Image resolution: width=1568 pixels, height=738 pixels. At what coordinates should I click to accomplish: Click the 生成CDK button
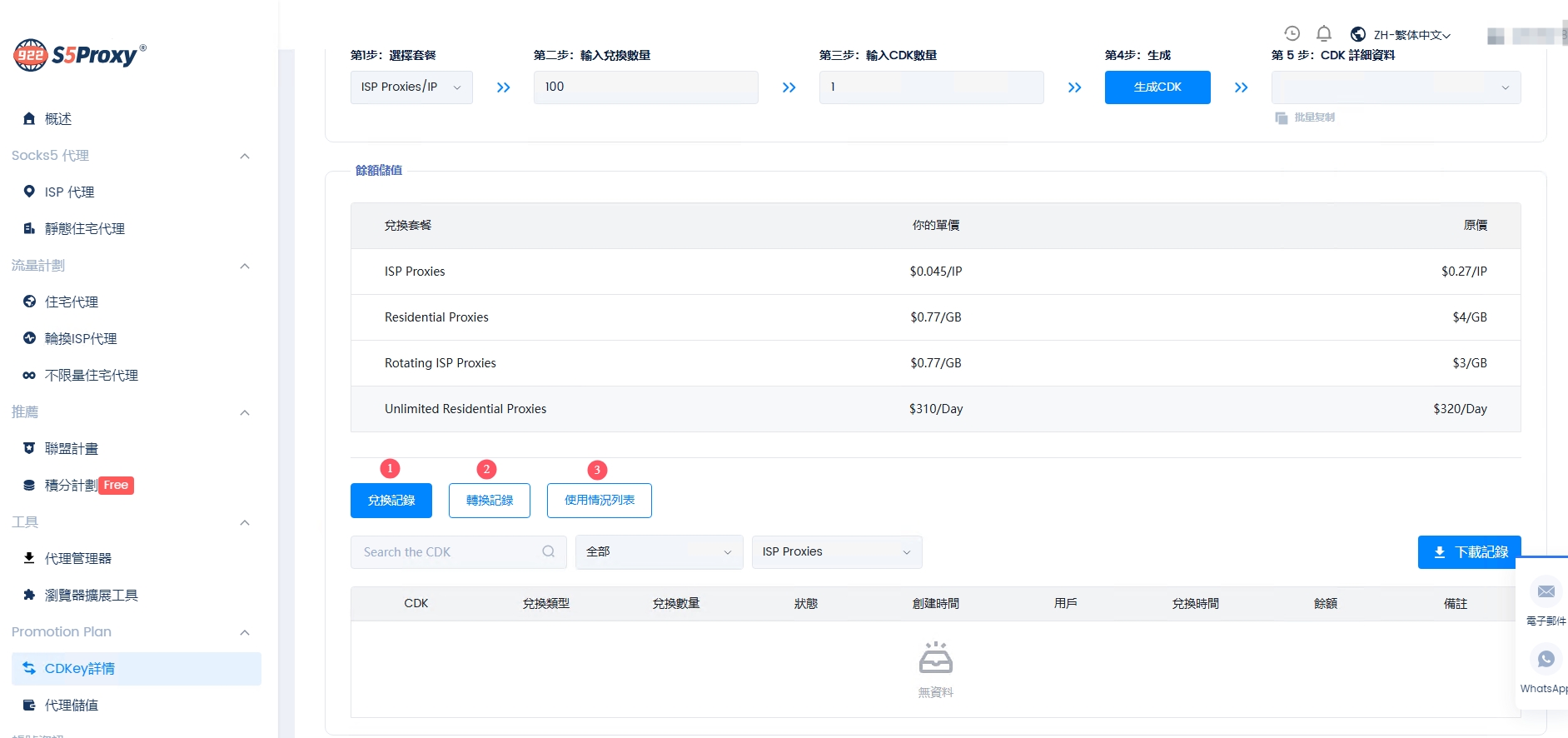[1157, 87]
